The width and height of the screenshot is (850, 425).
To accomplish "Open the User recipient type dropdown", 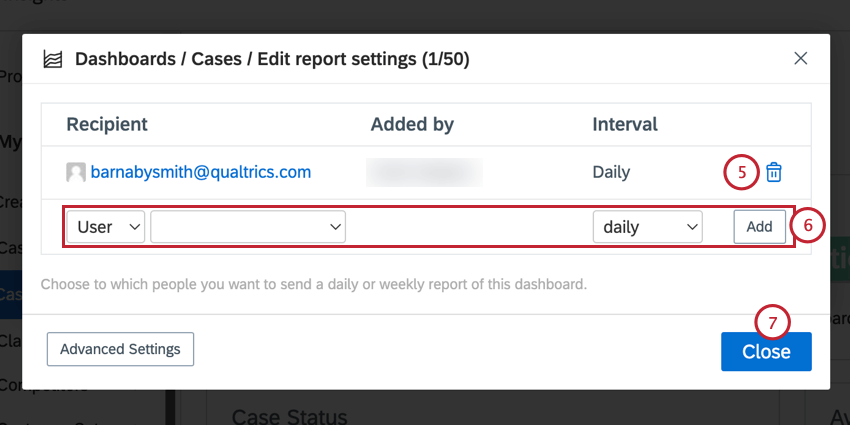I will [x=106, y=227].
